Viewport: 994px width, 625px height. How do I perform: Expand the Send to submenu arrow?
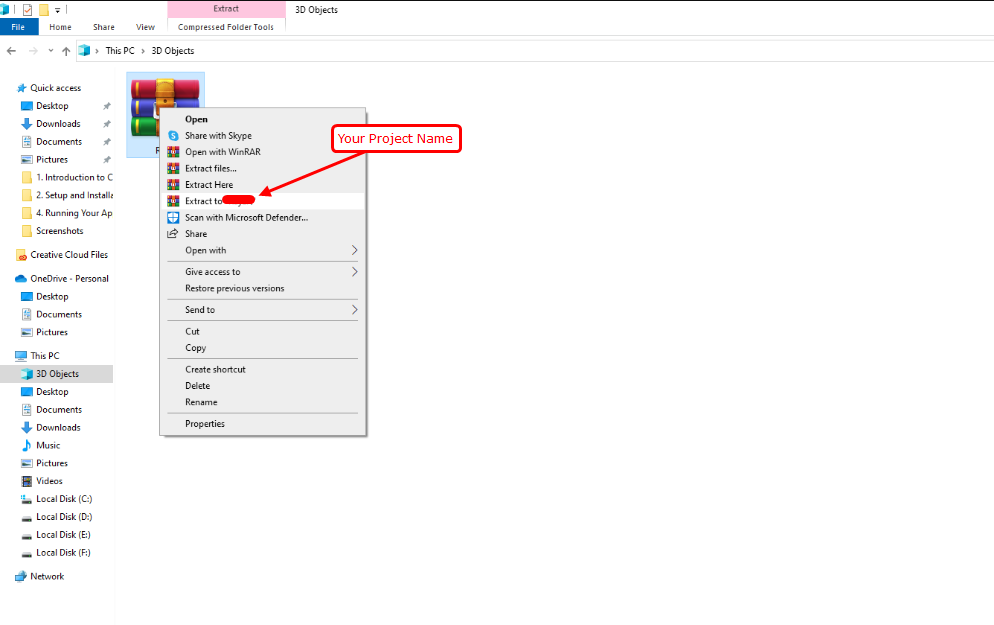pyautogui.click(x=354, y=310)
